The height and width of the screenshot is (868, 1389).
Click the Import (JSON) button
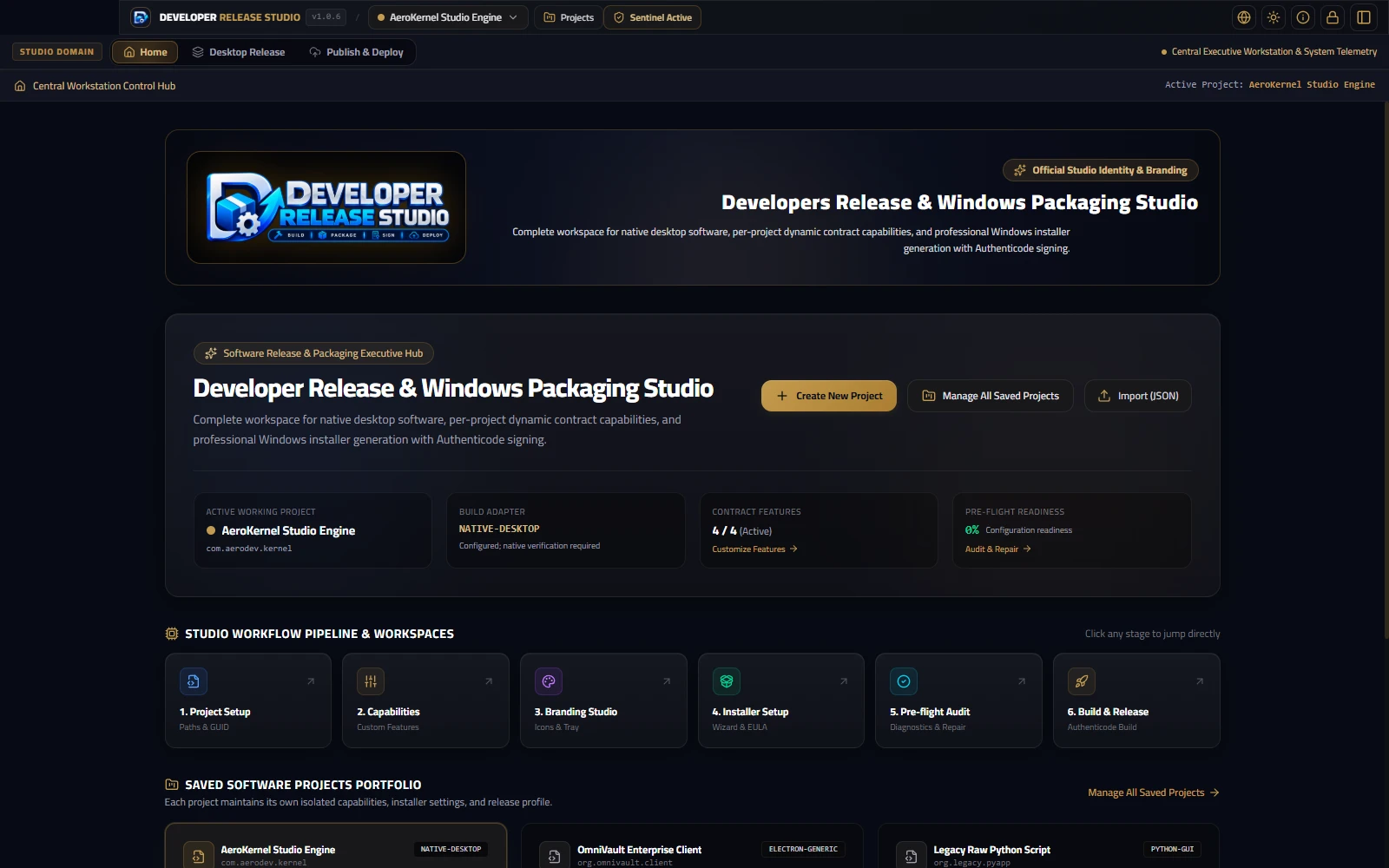pyautogui.click(x=1138, y=396)
